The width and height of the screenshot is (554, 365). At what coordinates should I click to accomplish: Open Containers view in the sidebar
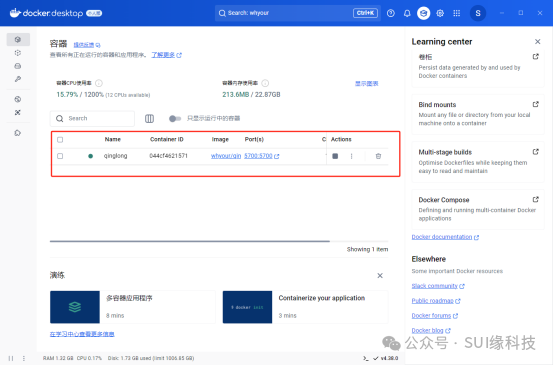point(18,39)
